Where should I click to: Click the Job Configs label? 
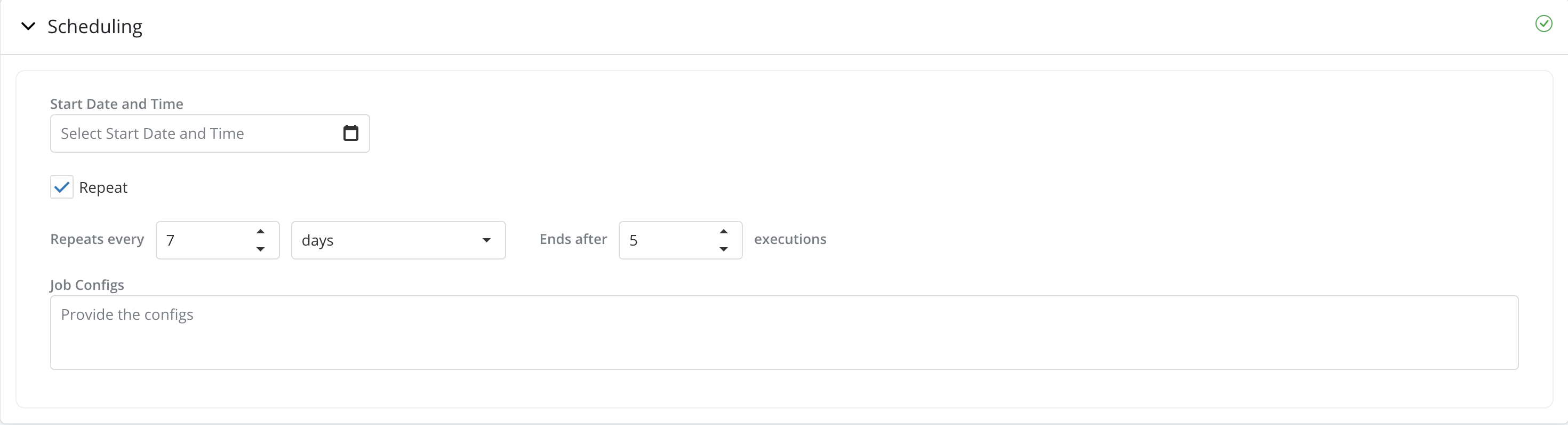[x=87, y=285]
